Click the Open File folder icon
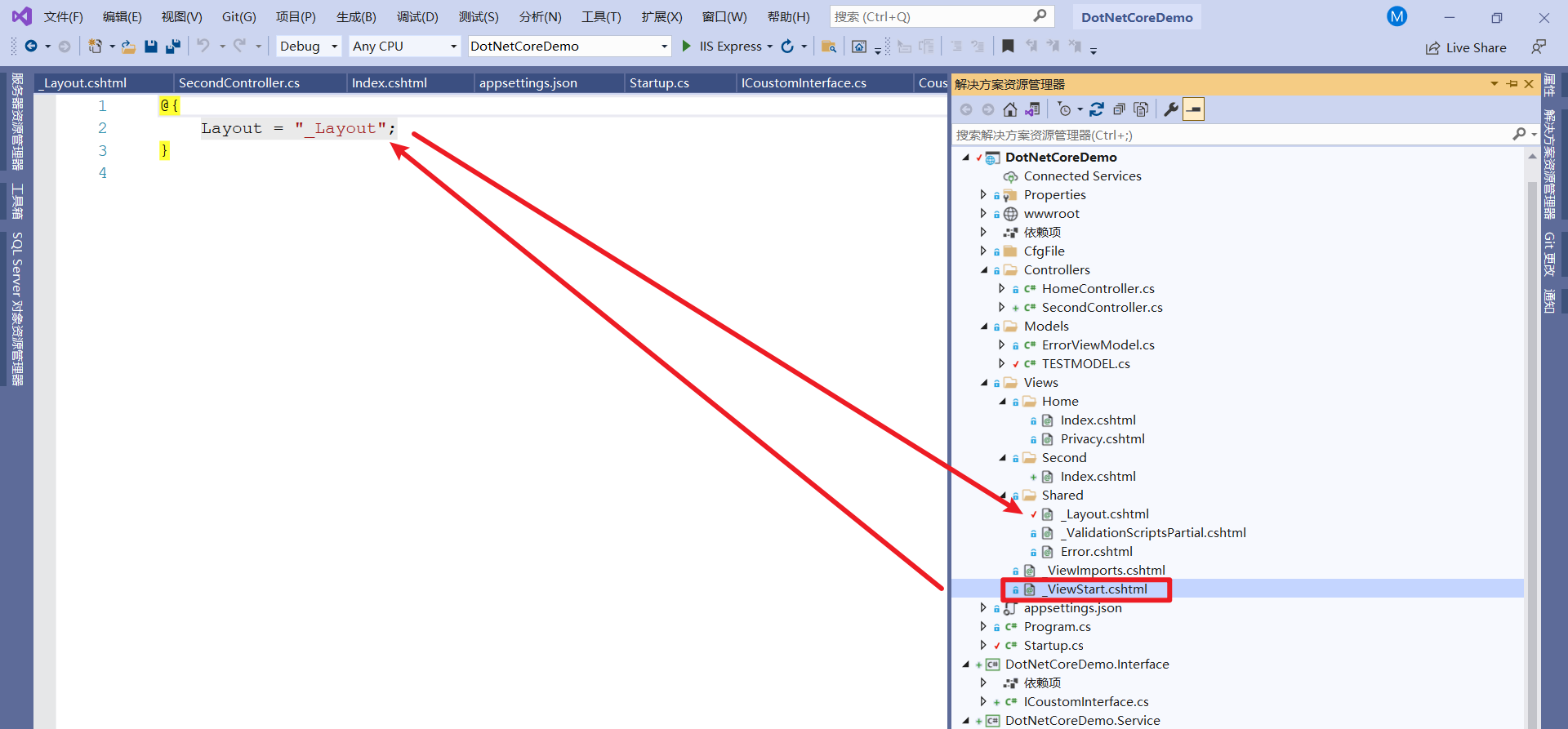 click(128, 47)
